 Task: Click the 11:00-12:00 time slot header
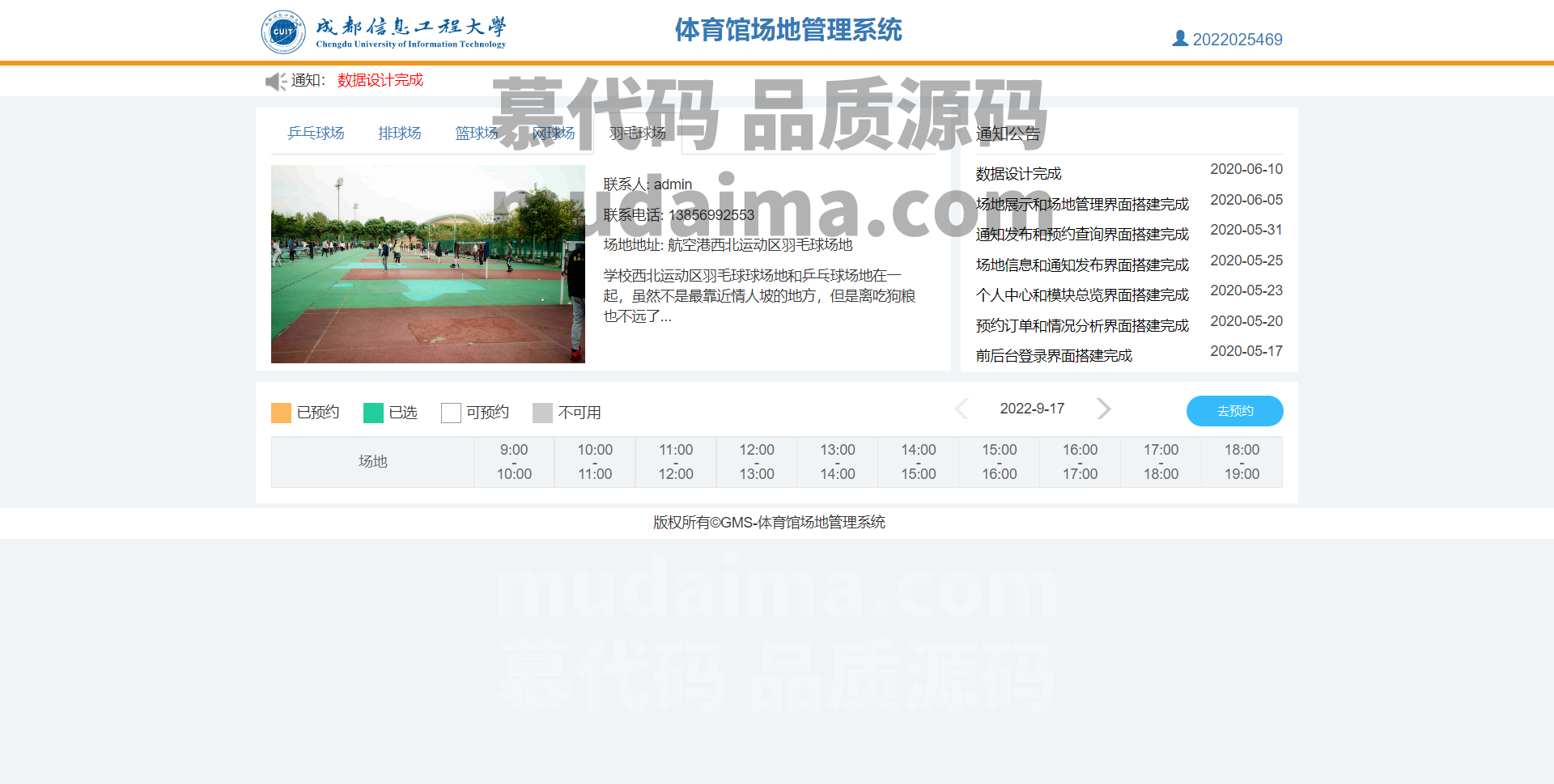click(676, 462)
